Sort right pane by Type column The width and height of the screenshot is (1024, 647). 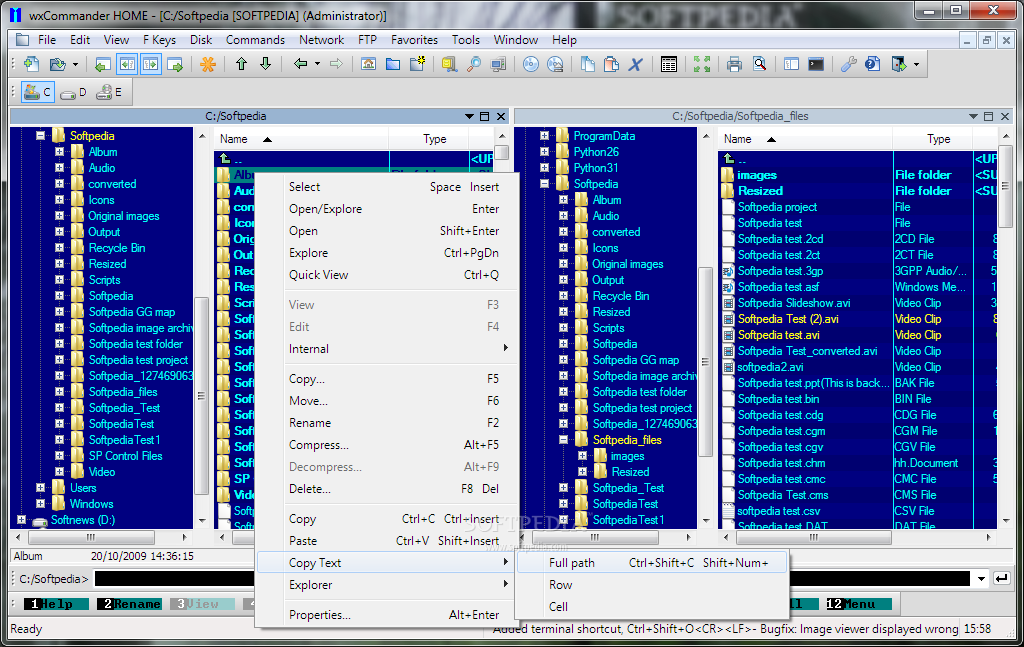point(933,139)
